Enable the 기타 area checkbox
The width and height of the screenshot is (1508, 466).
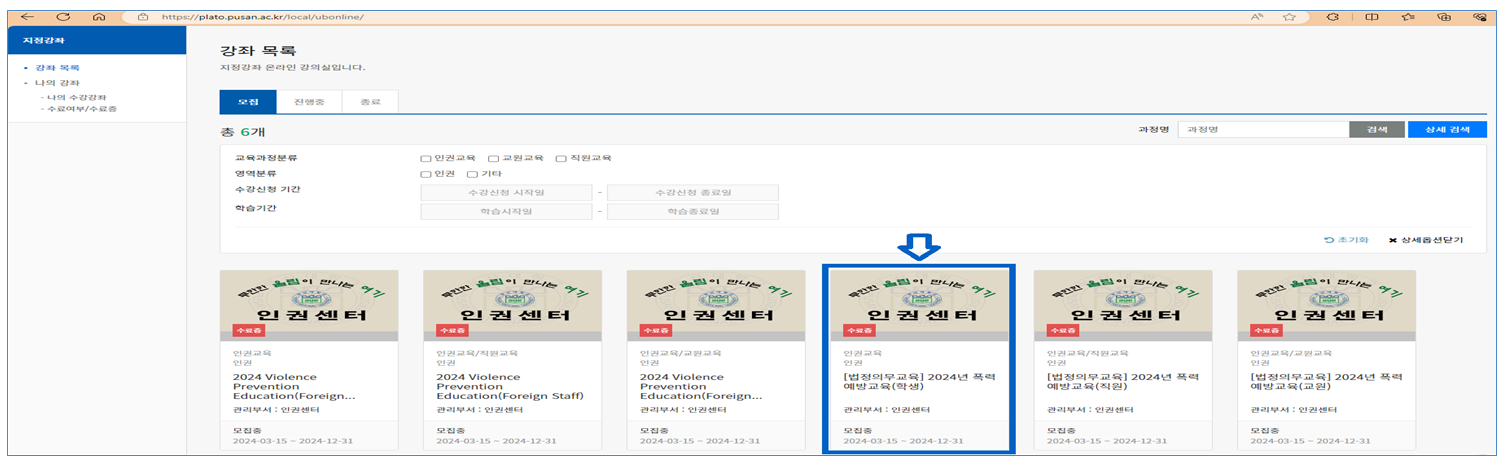click(x=472, y=174)
